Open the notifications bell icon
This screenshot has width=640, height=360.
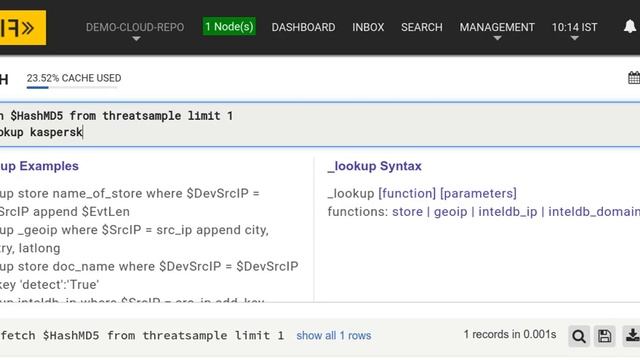click(x=630, y=27)
